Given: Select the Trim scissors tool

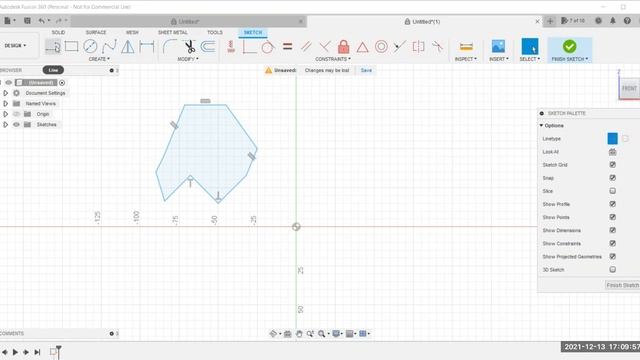Looking at the screenshot, I should coord(190,47).
